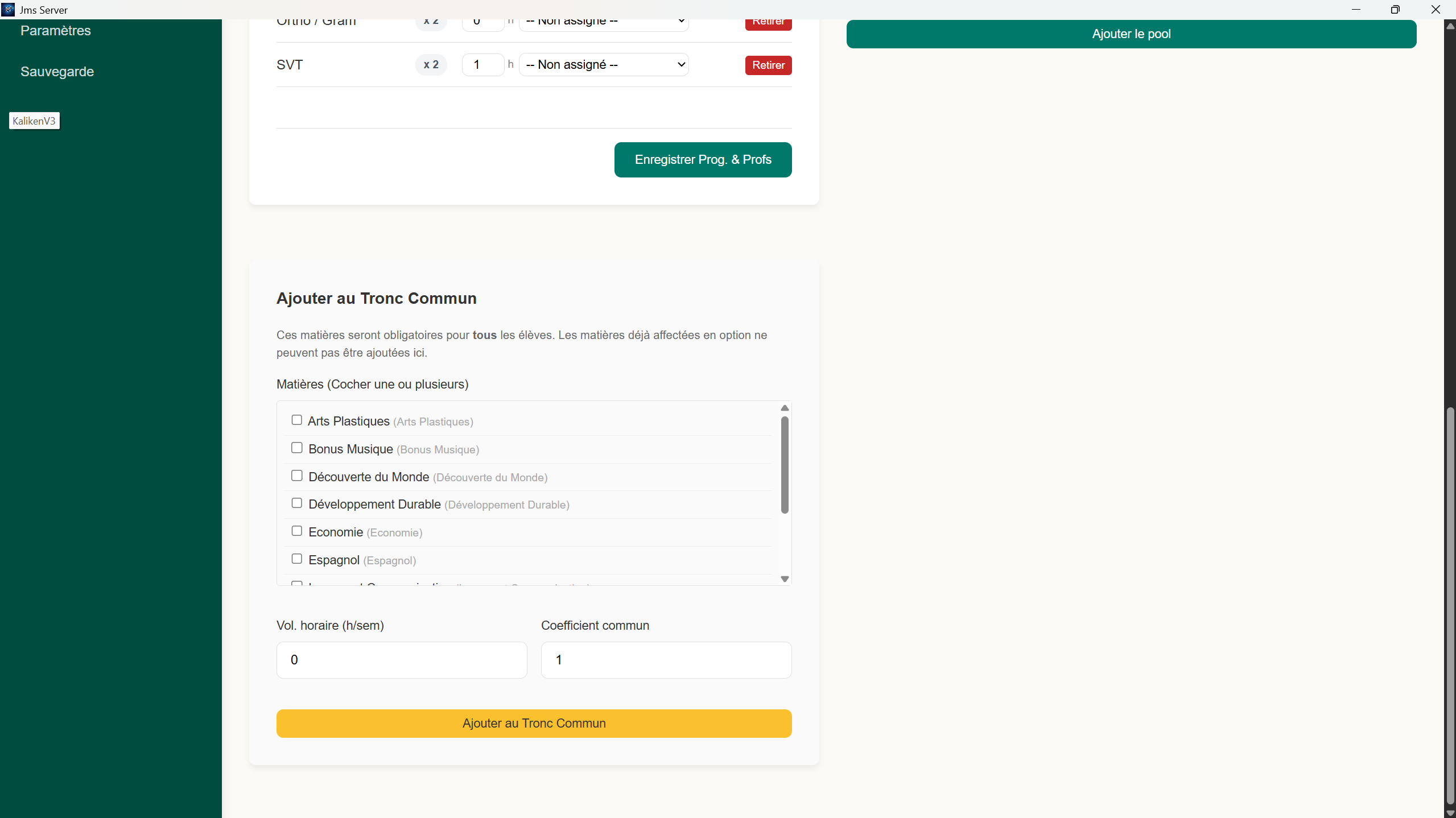
Task: Click the subject list scroll-down arrow
Action: pyautogui.click(x=785, y=579)
